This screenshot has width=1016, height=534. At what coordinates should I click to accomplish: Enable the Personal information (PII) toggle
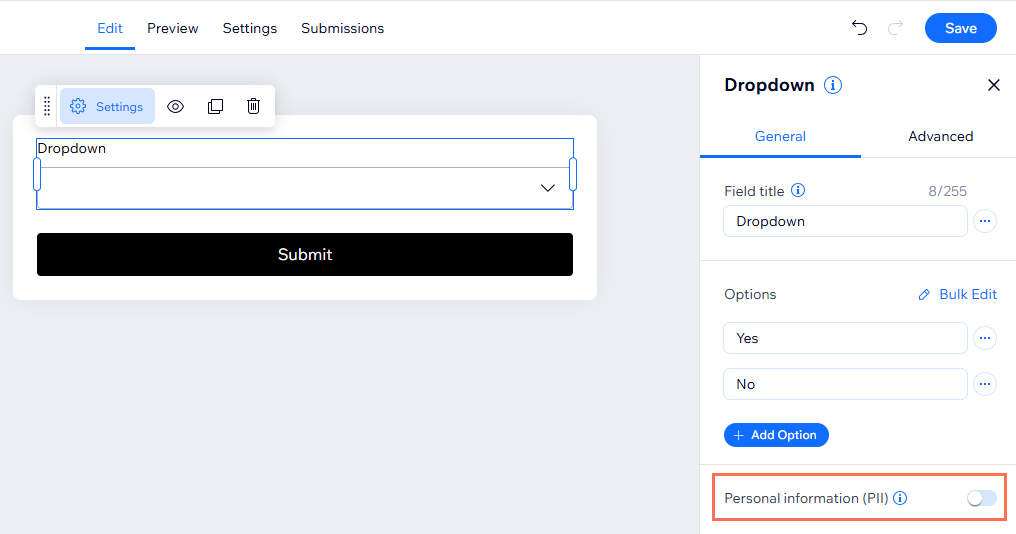[981, 498]
